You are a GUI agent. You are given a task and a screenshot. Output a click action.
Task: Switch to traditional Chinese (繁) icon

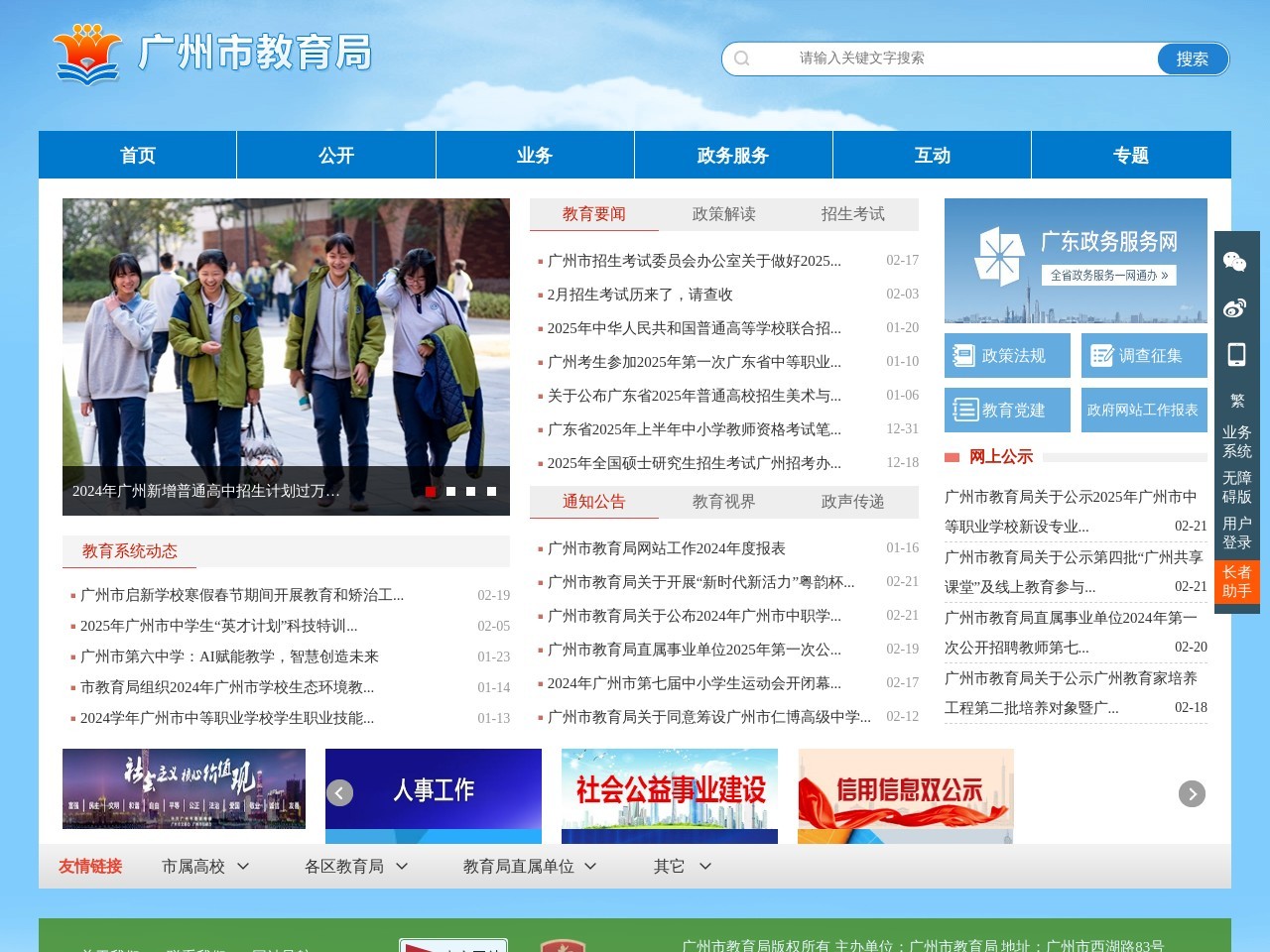1236,401
